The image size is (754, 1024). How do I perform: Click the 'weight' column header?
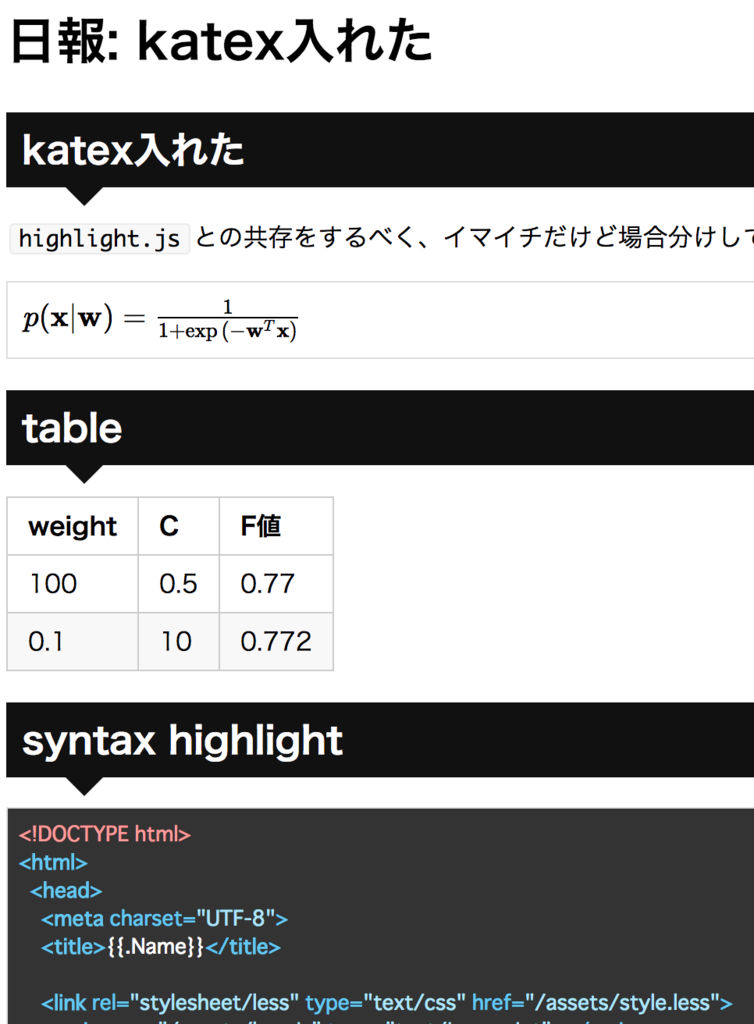[x=72, y=526]
